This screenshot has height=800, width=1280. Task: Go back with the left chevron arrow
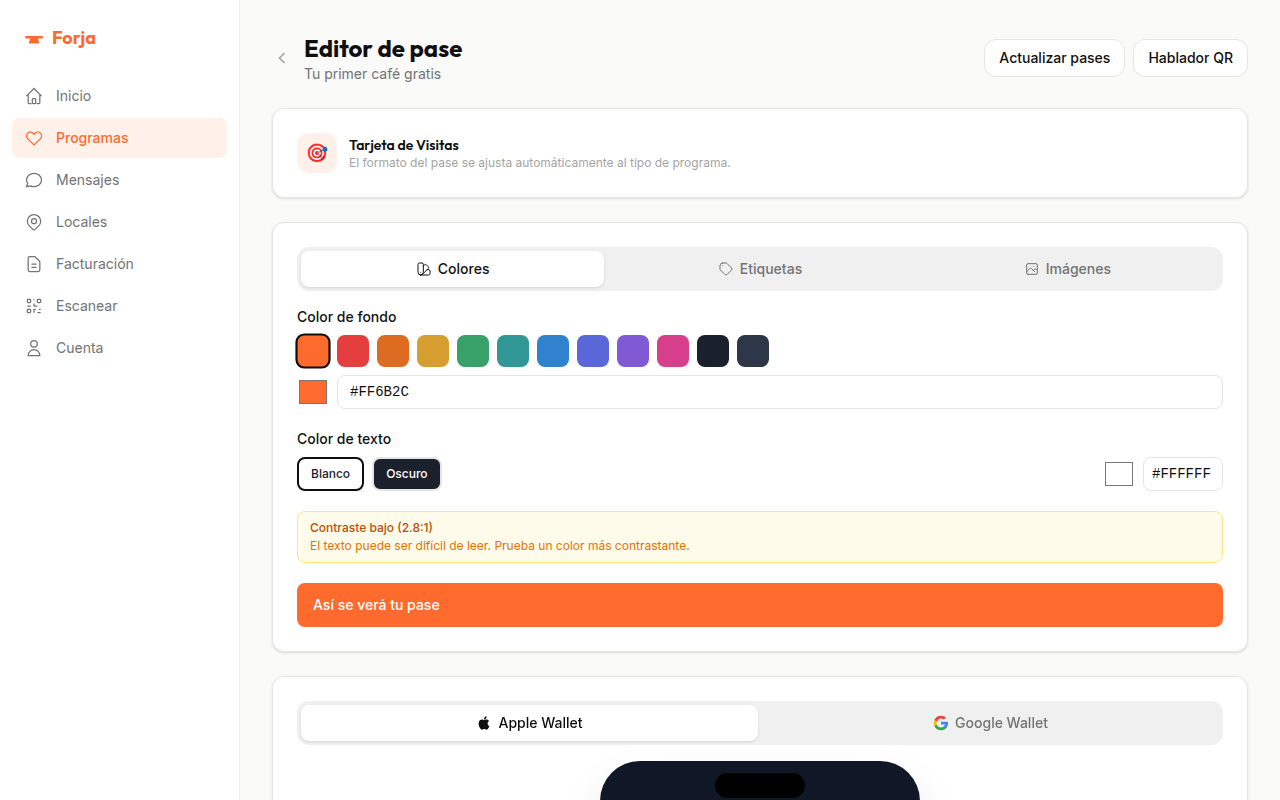click(x=282, y=58)
